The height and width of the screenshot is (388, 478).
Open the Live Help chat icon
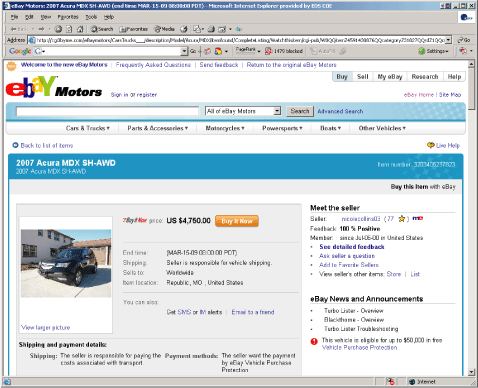tap(431, 145)
